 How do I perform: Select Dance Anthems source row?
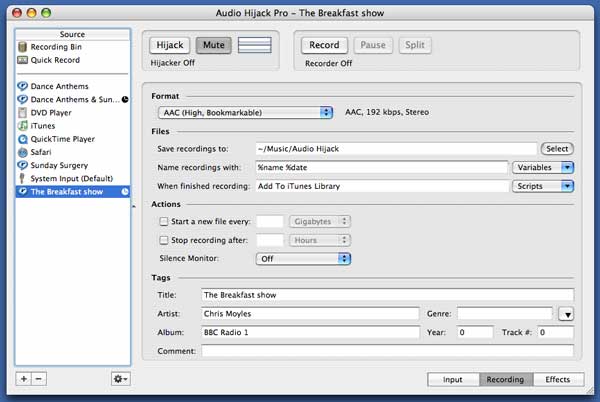73,86
